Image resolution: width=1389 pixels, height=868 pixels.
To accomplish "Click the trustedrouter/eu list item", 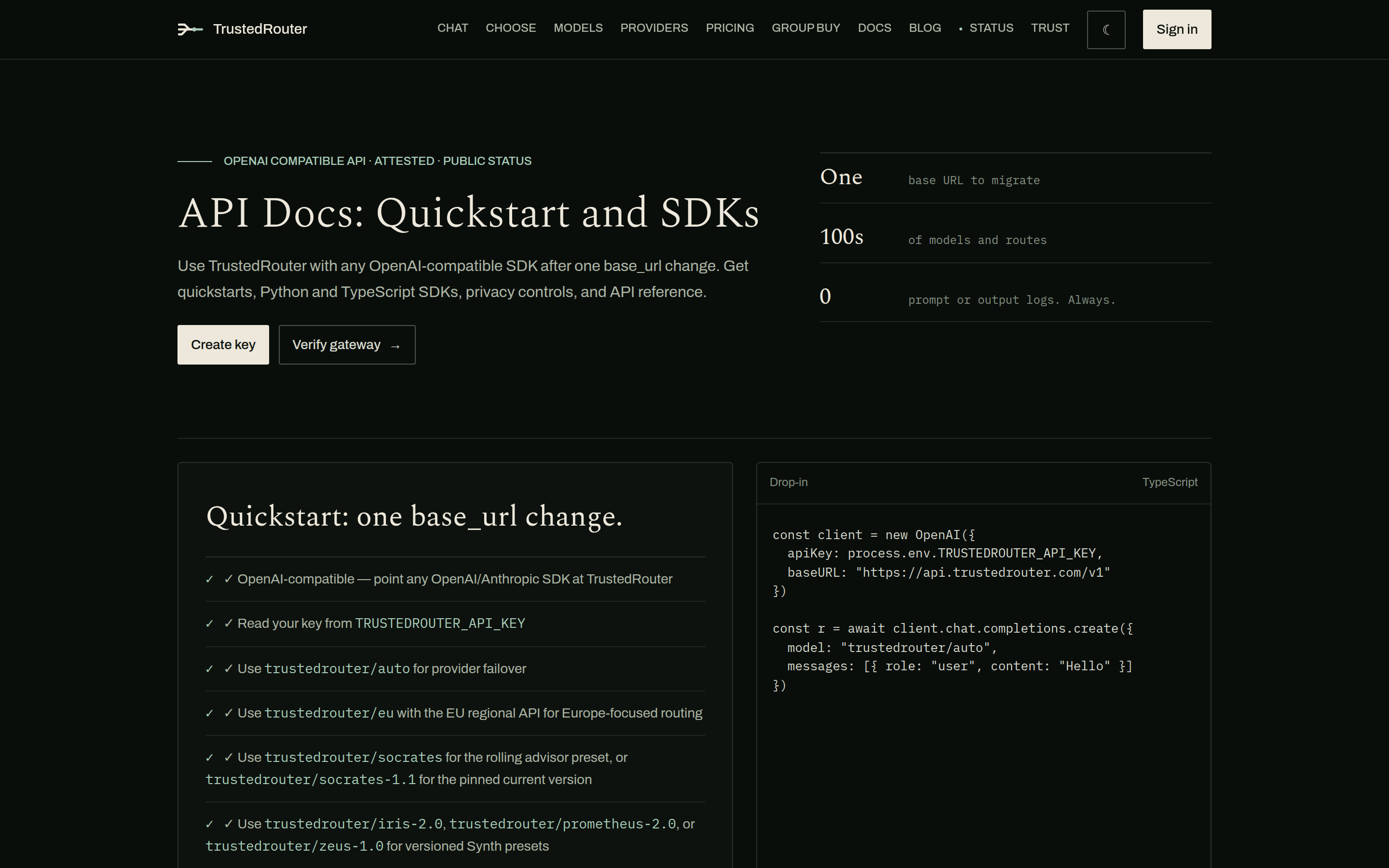I will (455, 713).
